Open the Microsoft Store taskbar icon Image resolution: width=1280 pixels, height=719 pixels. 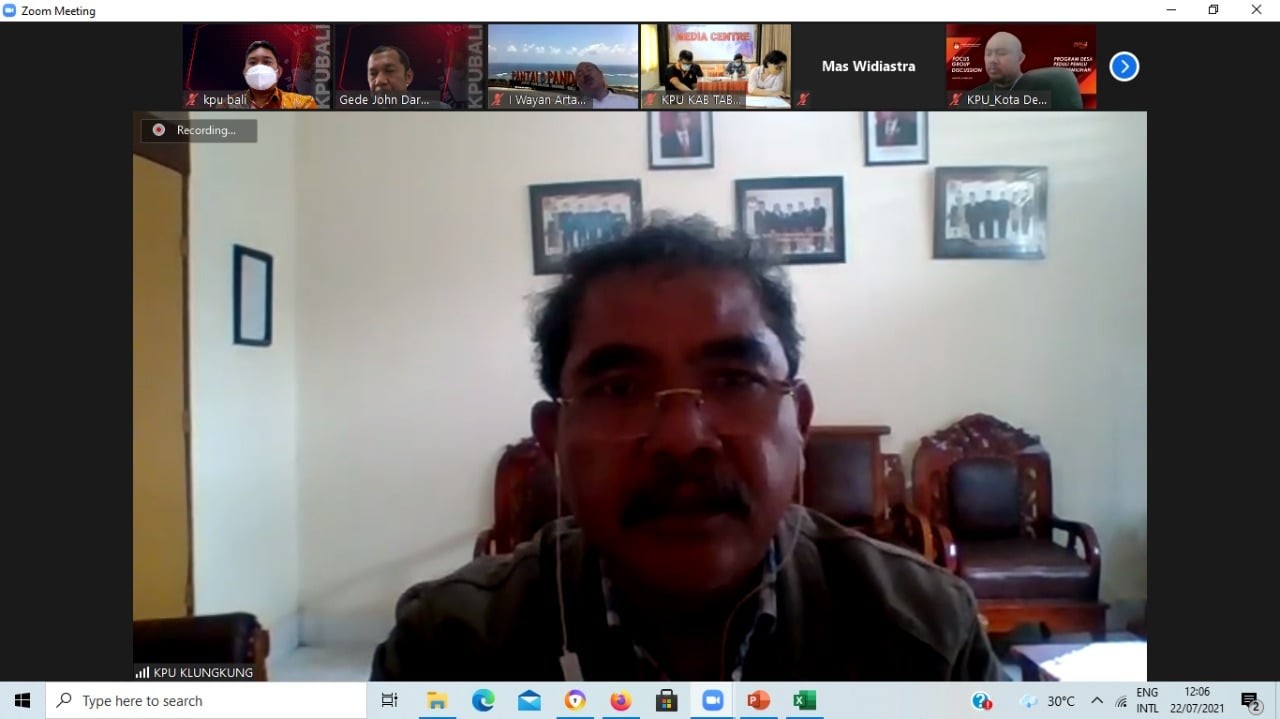666,701
